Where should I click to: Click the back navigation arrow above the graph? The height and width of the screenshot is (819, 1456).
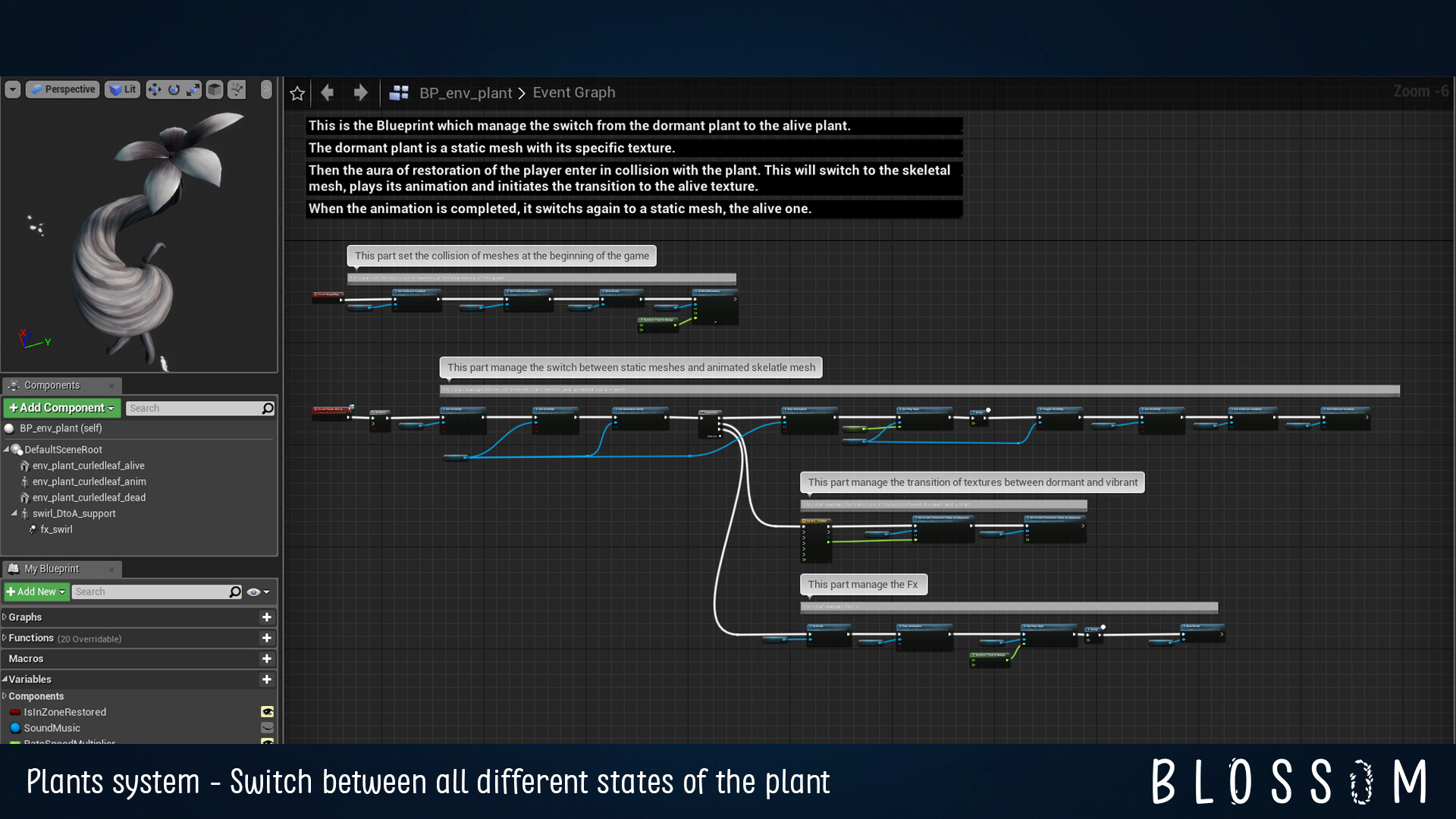pos(326,93)
